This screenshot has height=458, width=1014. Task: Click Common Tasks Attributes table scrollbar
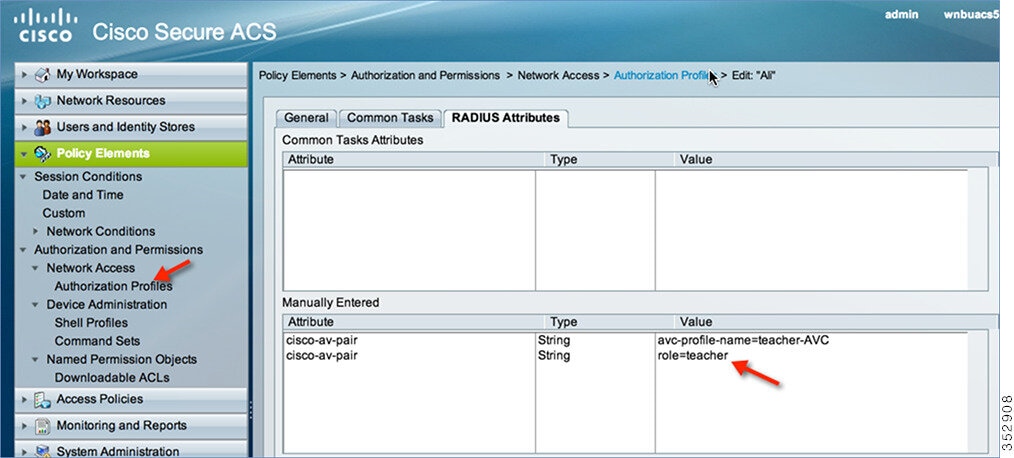(x=977, y=229)
